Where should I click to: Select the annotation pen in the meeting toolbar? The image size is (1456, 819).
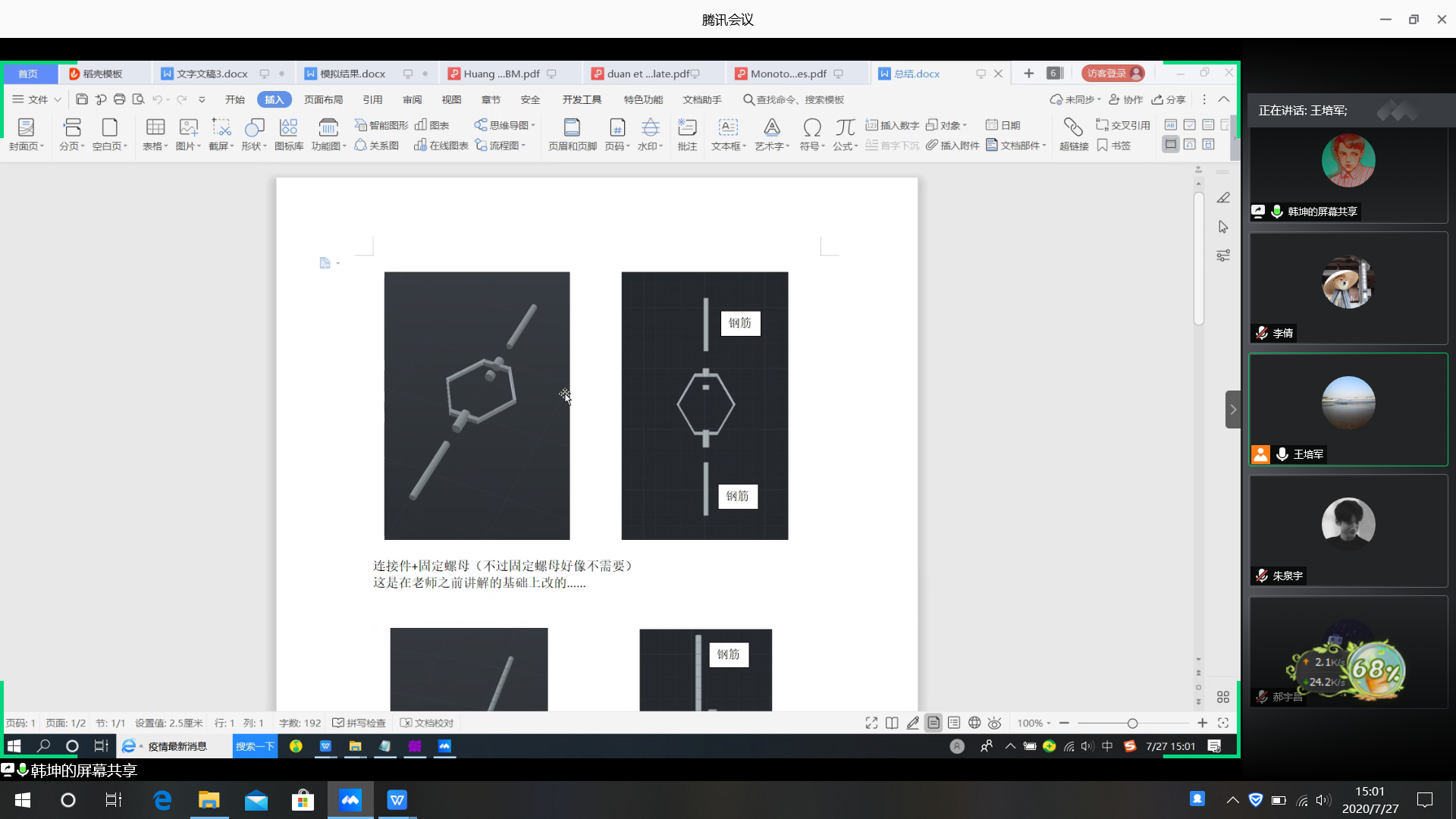1223,198
